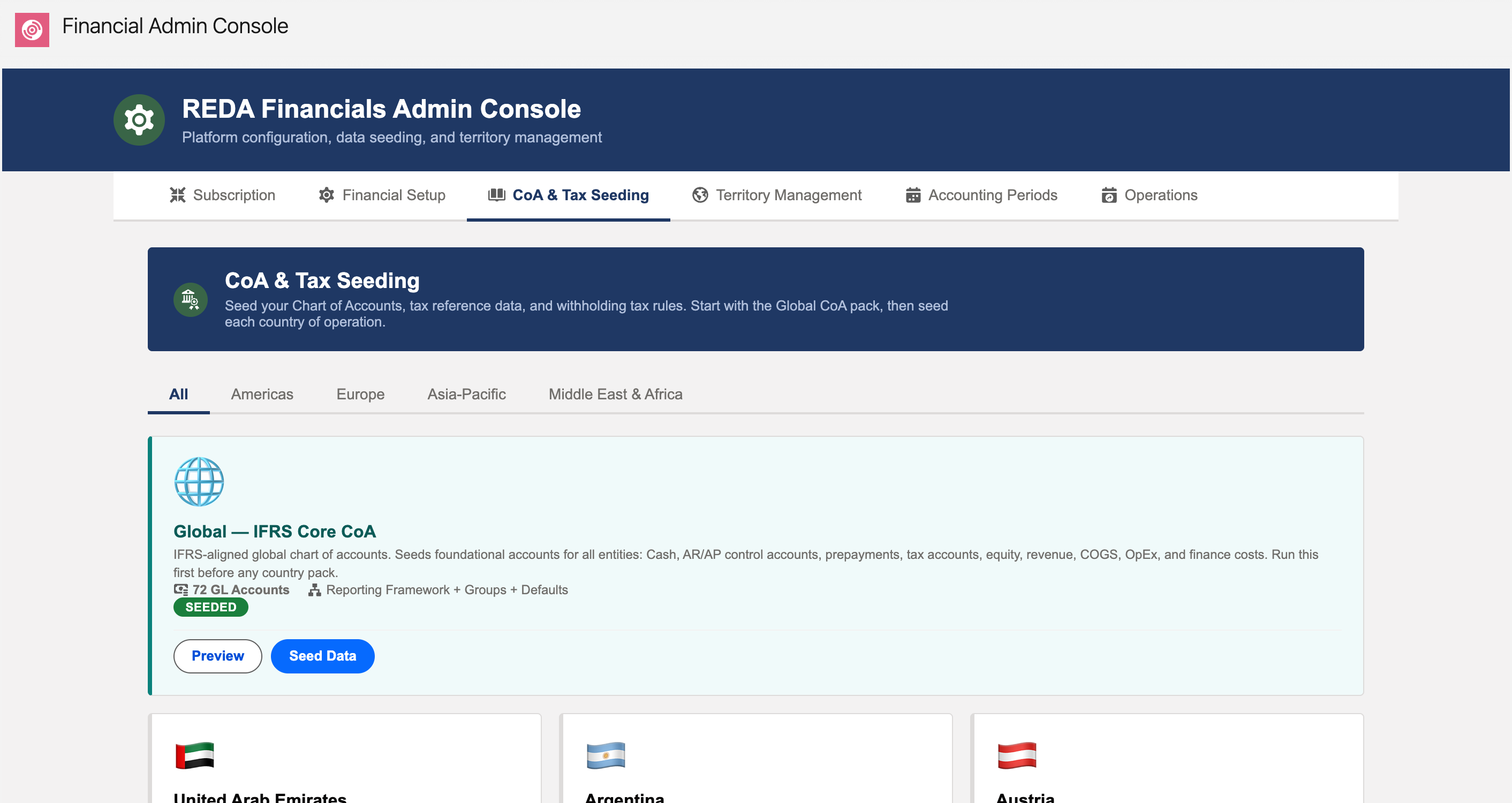Screen dimensions: 1512x803
Task: Open the Operations tab
Action: 1150,195
